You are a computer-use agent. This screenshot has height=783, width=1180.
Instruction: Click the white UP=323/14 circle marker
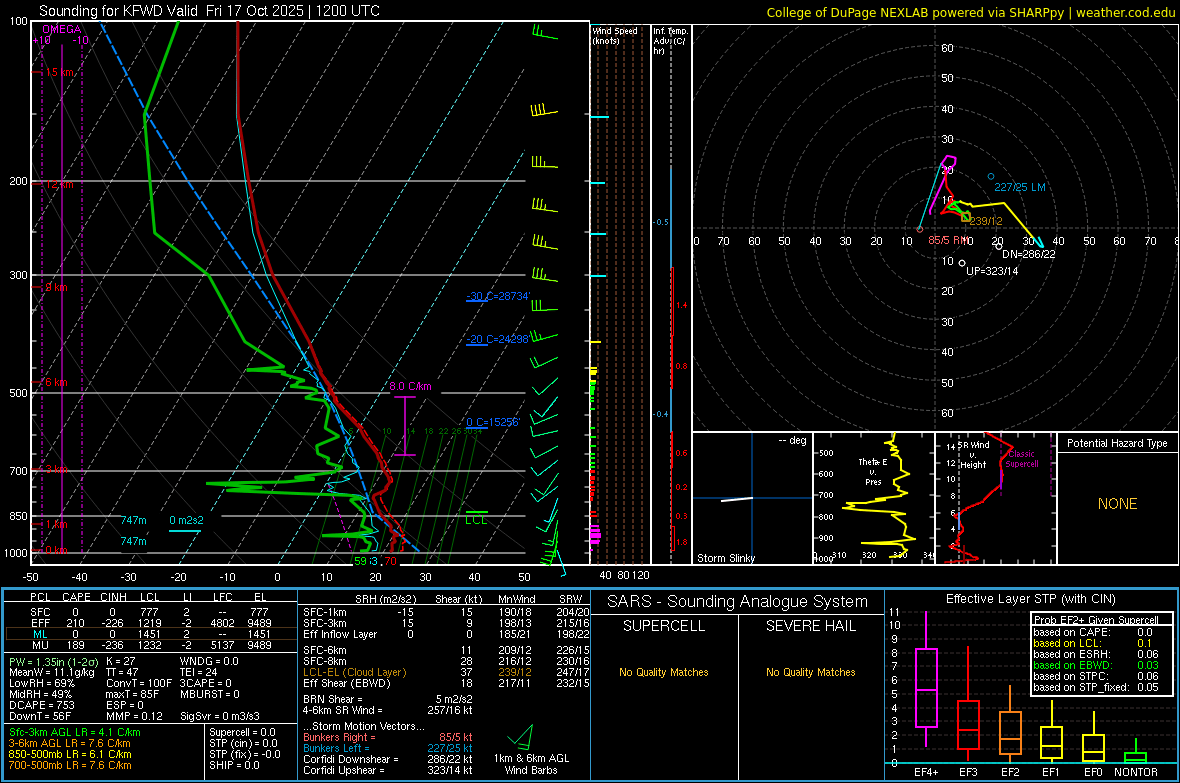[x=963, y=263]
